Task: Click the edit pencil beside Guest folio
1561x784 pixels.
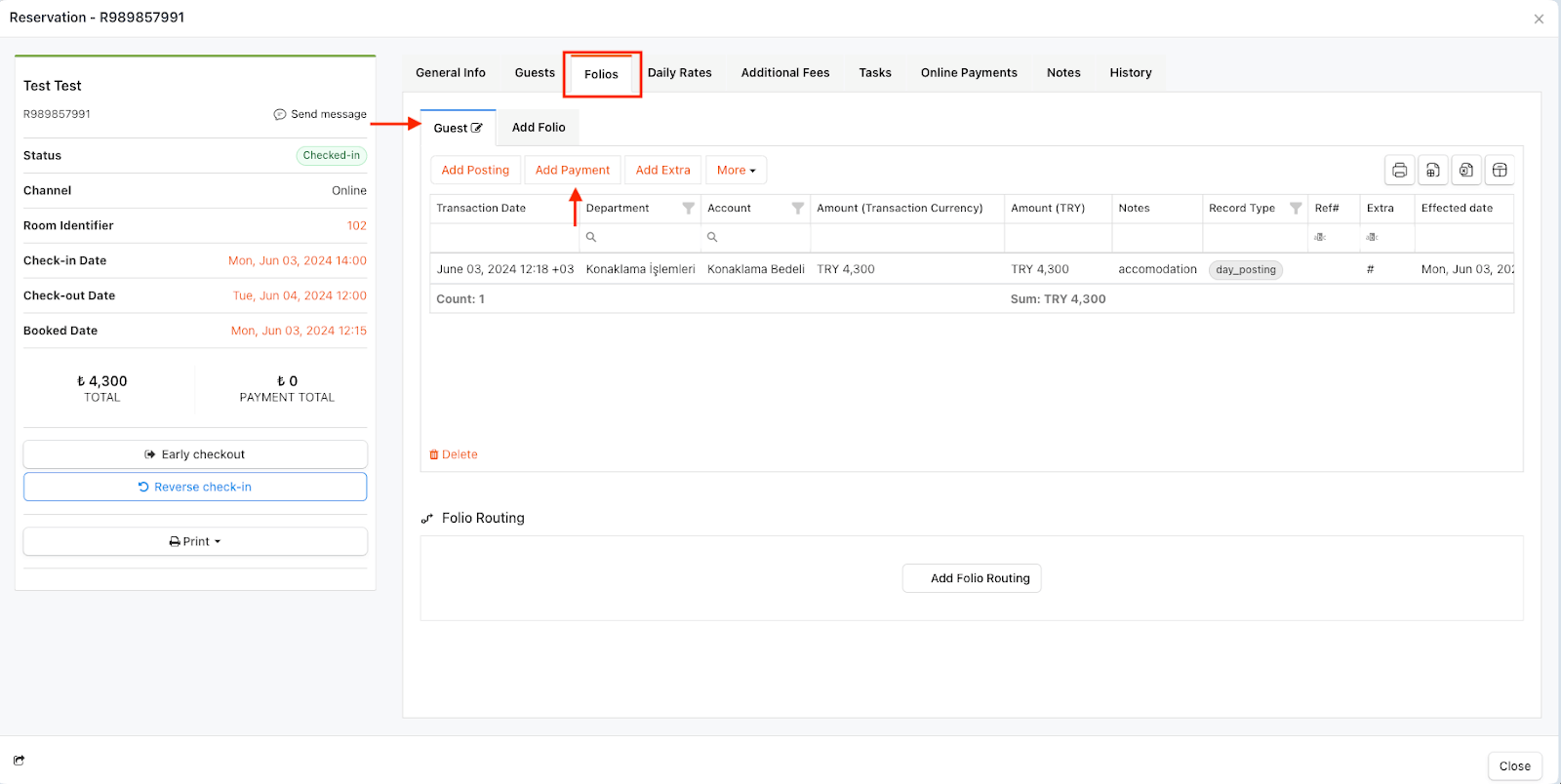Action: tap(477, 128)
